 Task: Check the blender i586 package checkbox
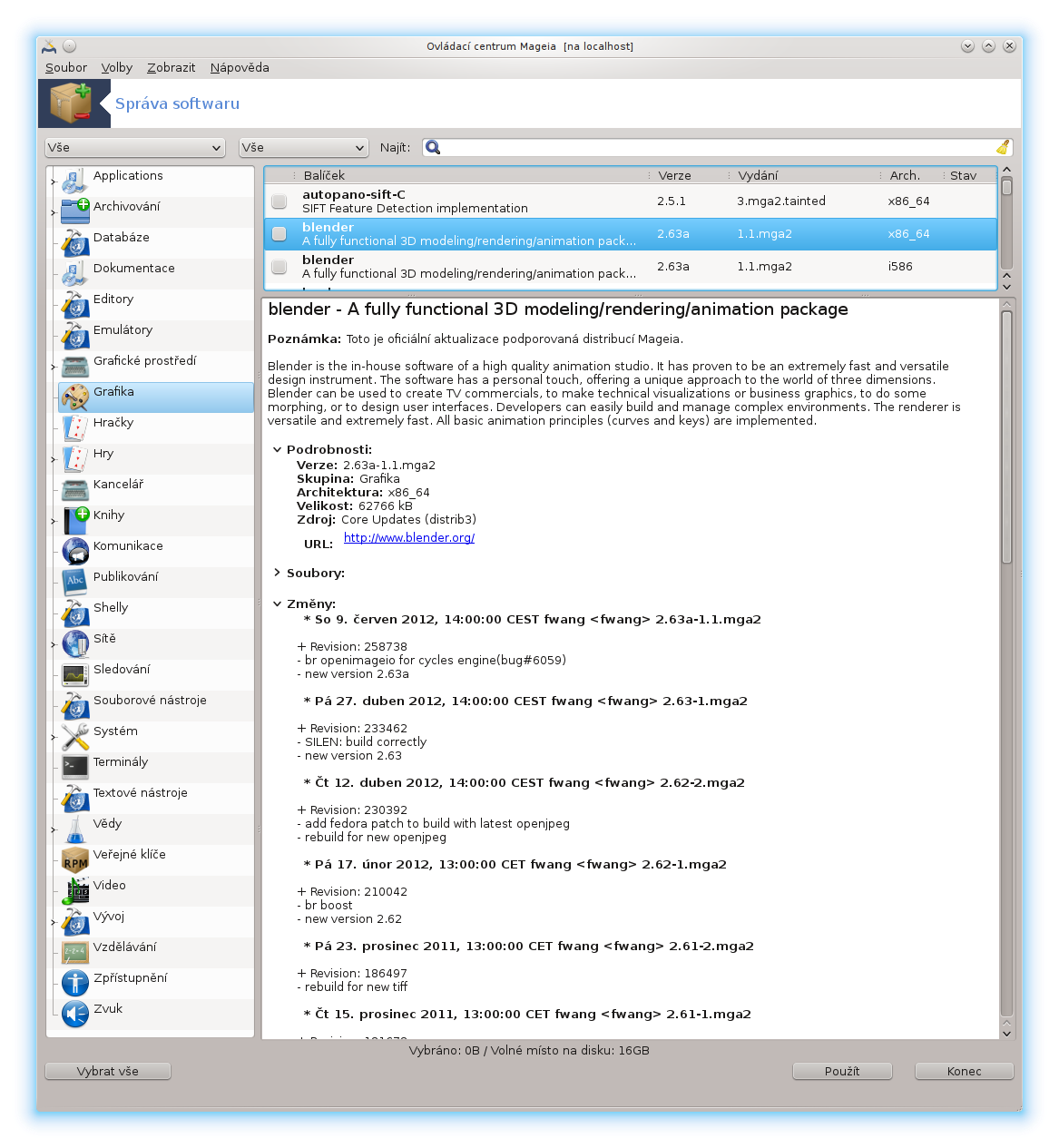tap(279, 267)
